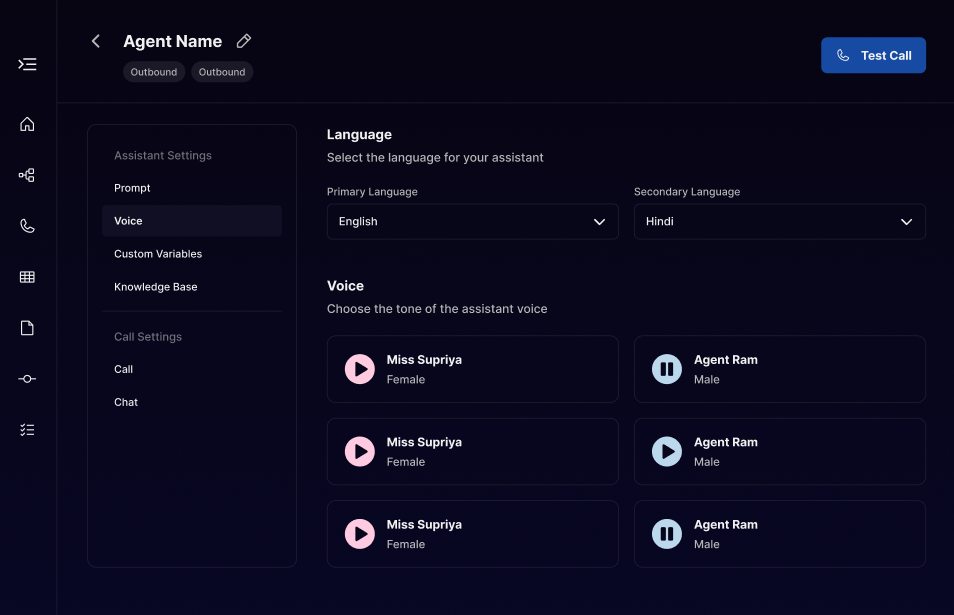Go to Home via sidebar icon
This screenshot has width=954, height=615.
point(28,124)
